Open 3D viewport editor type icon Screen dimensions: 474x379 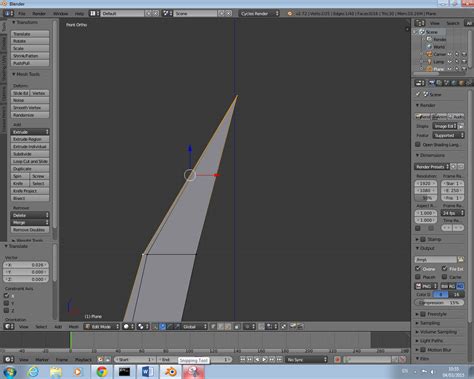click(9, 326)
